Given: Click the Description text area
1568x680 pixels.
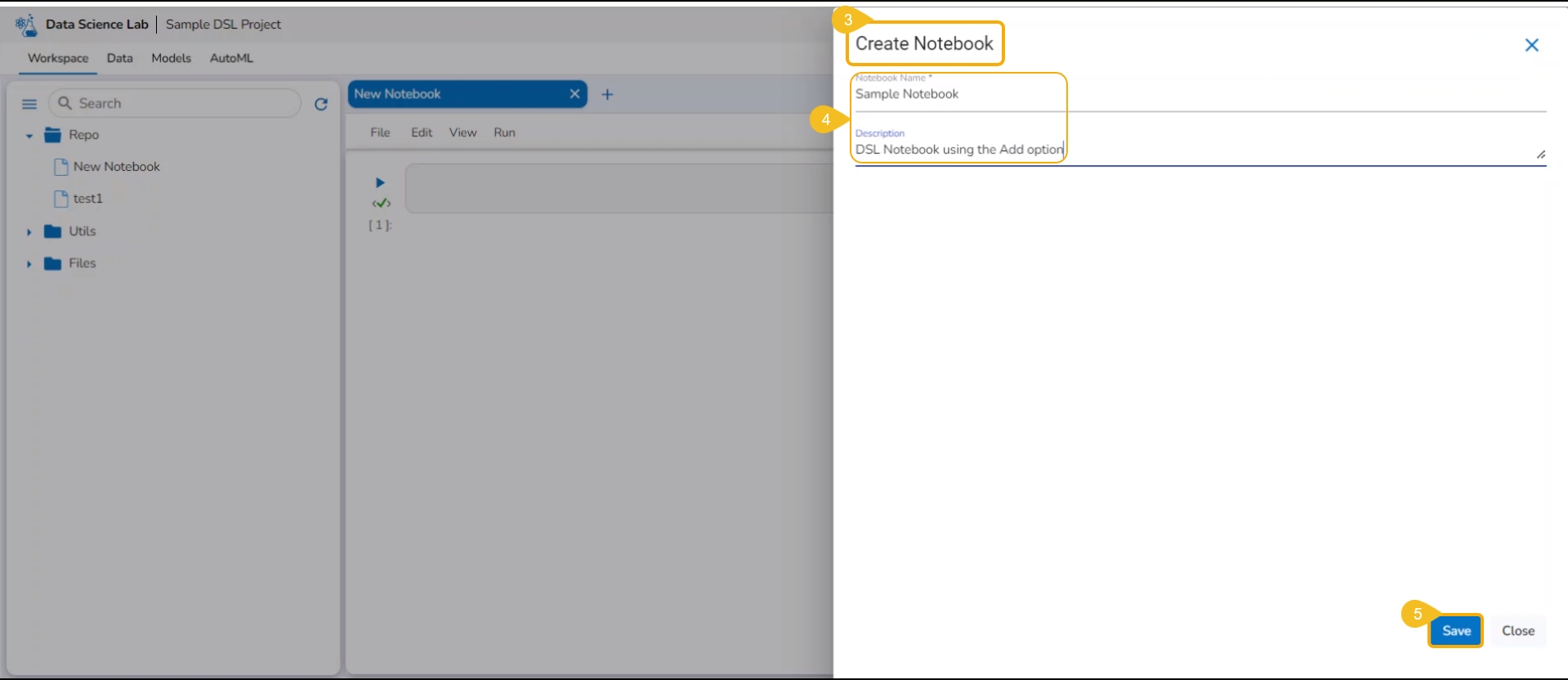Looking at the screenshot, I should [x=1200, y=150].
